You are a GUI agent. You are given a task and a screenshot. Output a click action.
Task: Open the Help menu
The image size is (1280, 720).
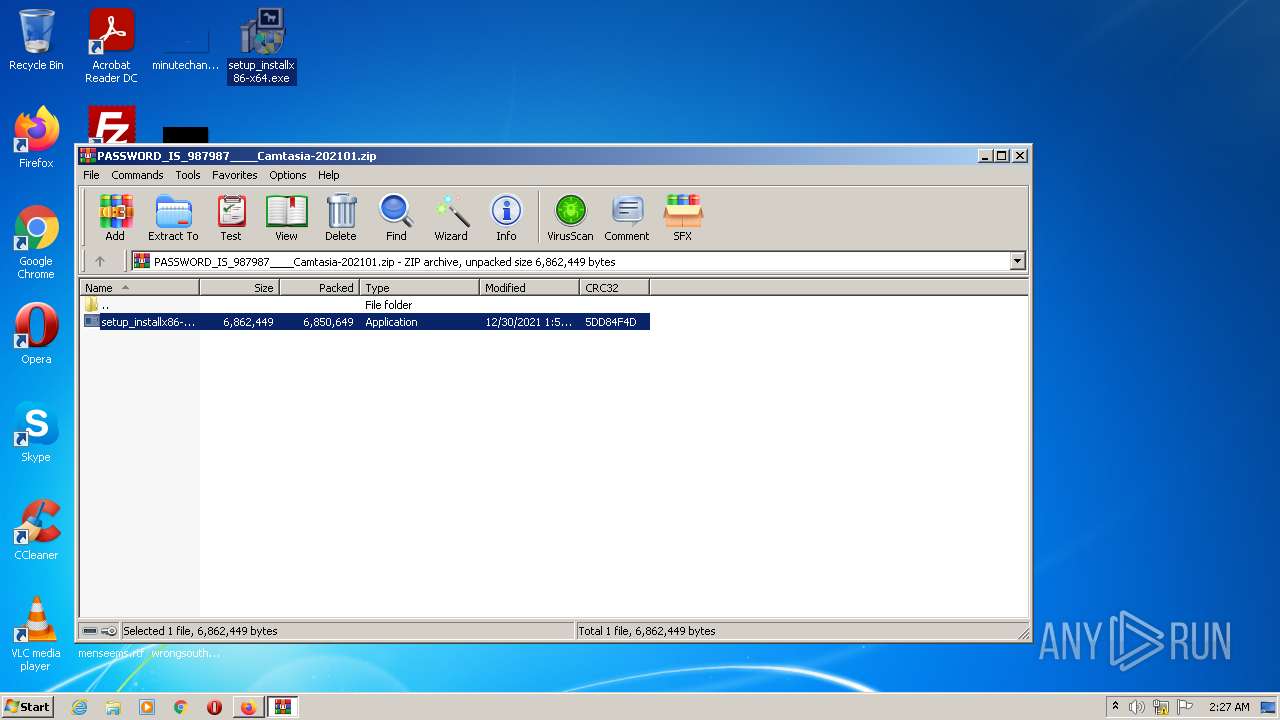[329, 175]
